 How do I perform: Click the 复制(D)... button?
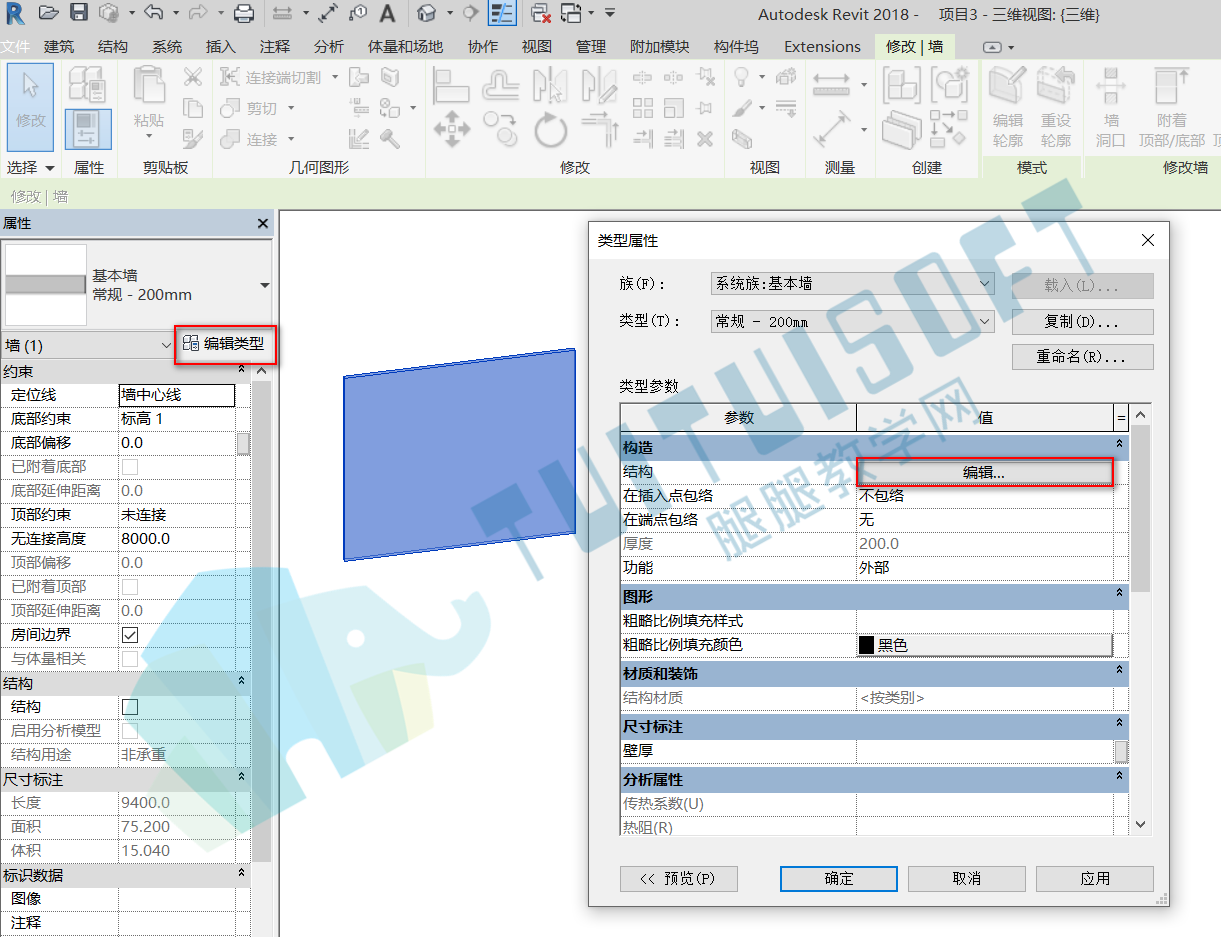coord(1083,322)
